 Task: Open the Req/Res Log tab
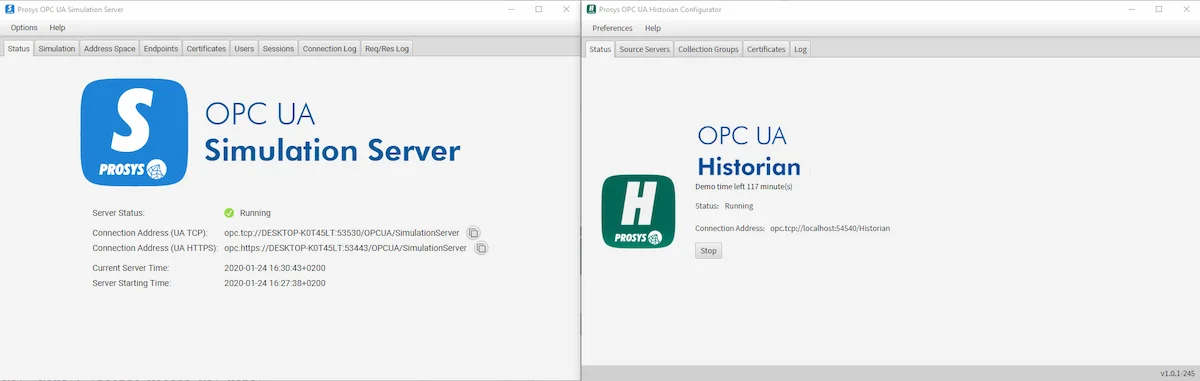click(386, 48)
